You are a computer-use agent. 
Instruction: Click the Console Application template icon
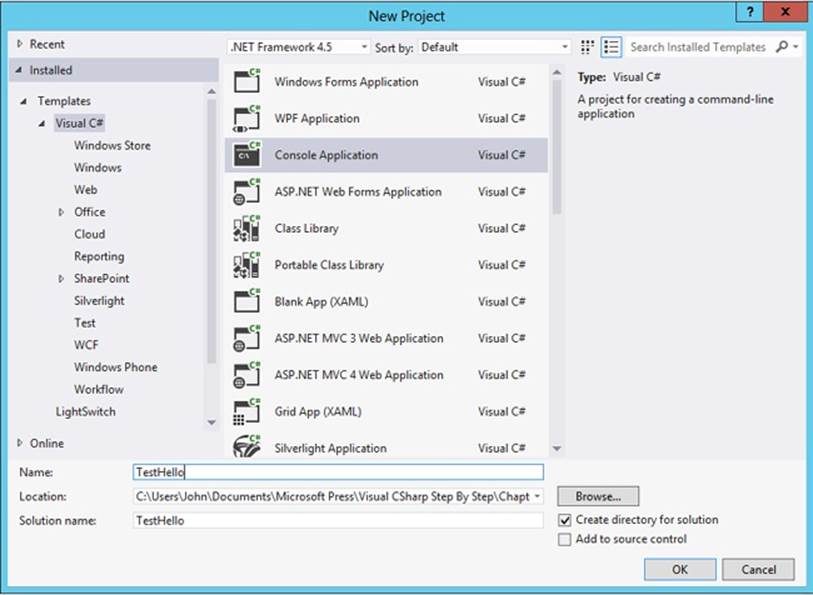point(247,154)
